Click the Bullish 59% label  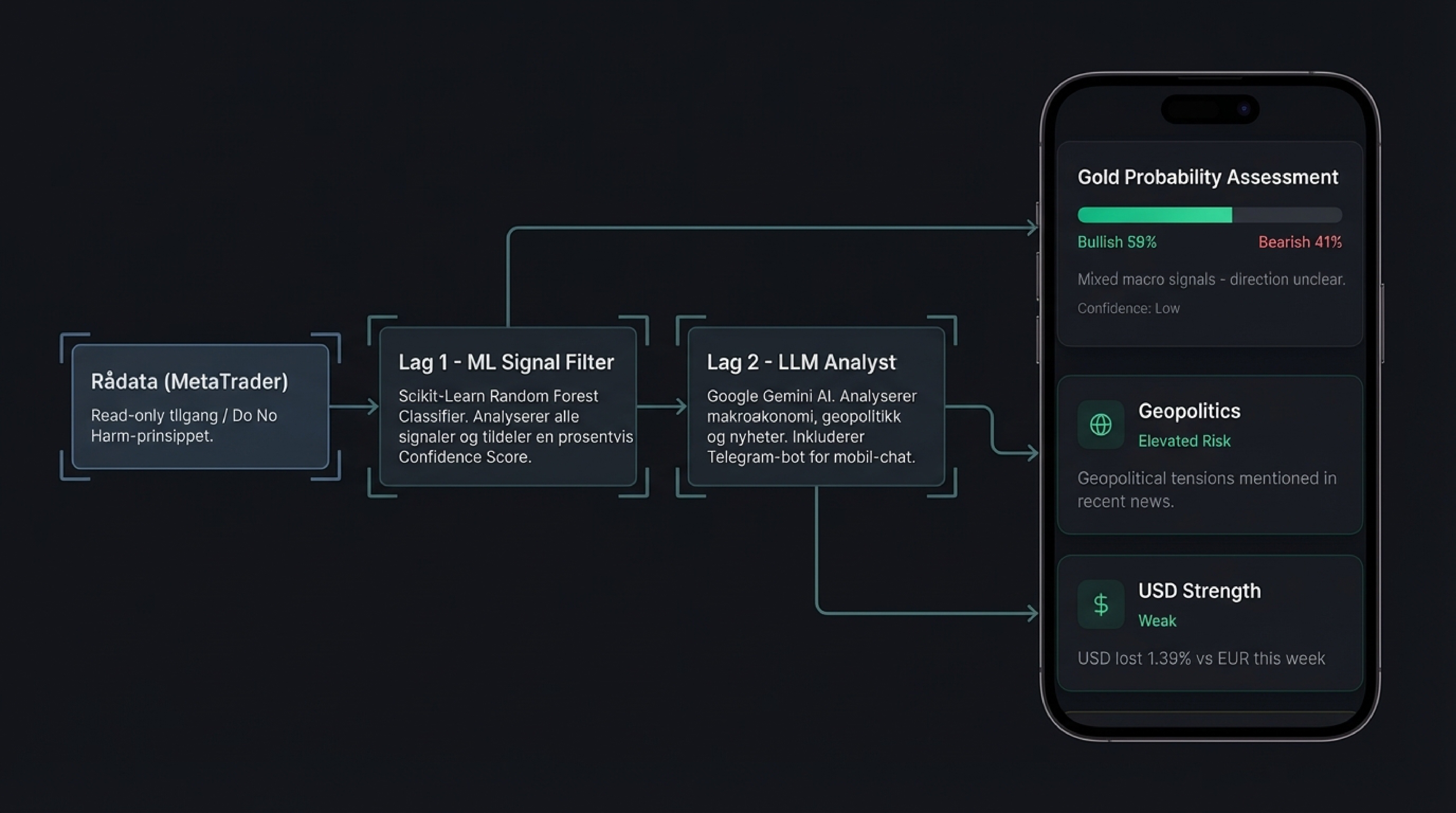click(x=1117, y=242)
